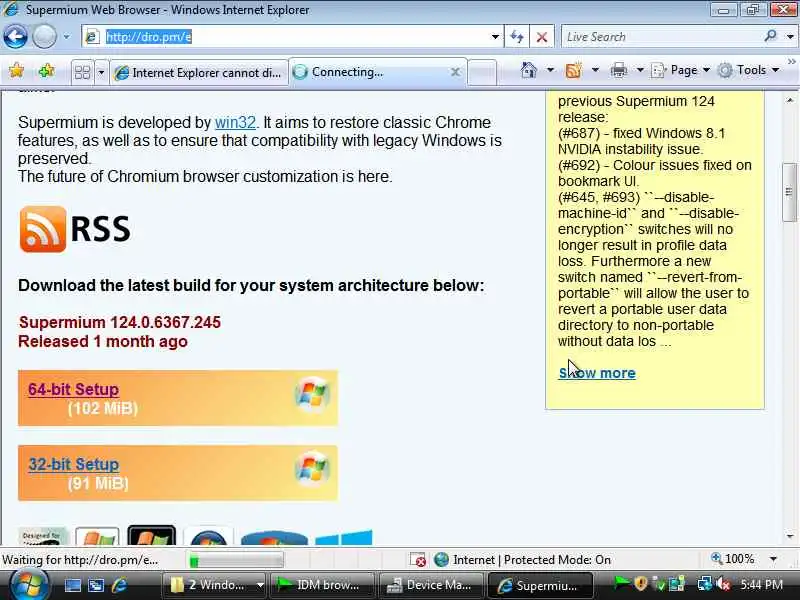Click the Home toolbar icon

pos(529,70)
